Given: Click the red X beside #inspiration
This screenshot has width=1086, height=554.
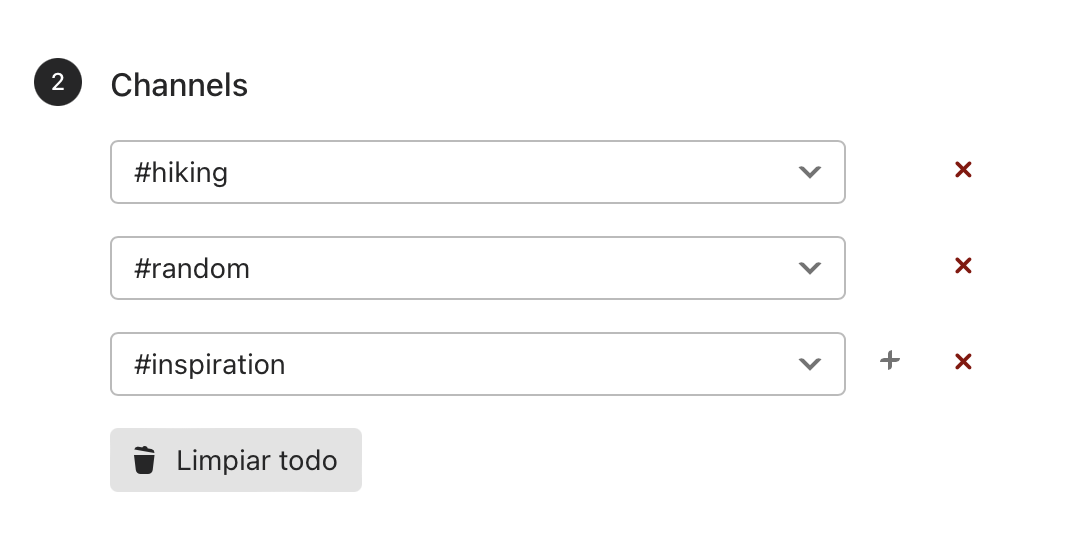Looking at the screenshot, I should pos(963,361).
